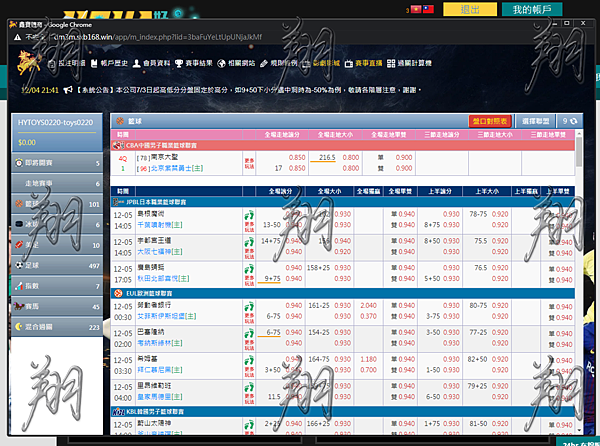600x446 pixels.
Task: Click the HYTOYS0220-toys0220 account name
Action: [x=55, y=122]
